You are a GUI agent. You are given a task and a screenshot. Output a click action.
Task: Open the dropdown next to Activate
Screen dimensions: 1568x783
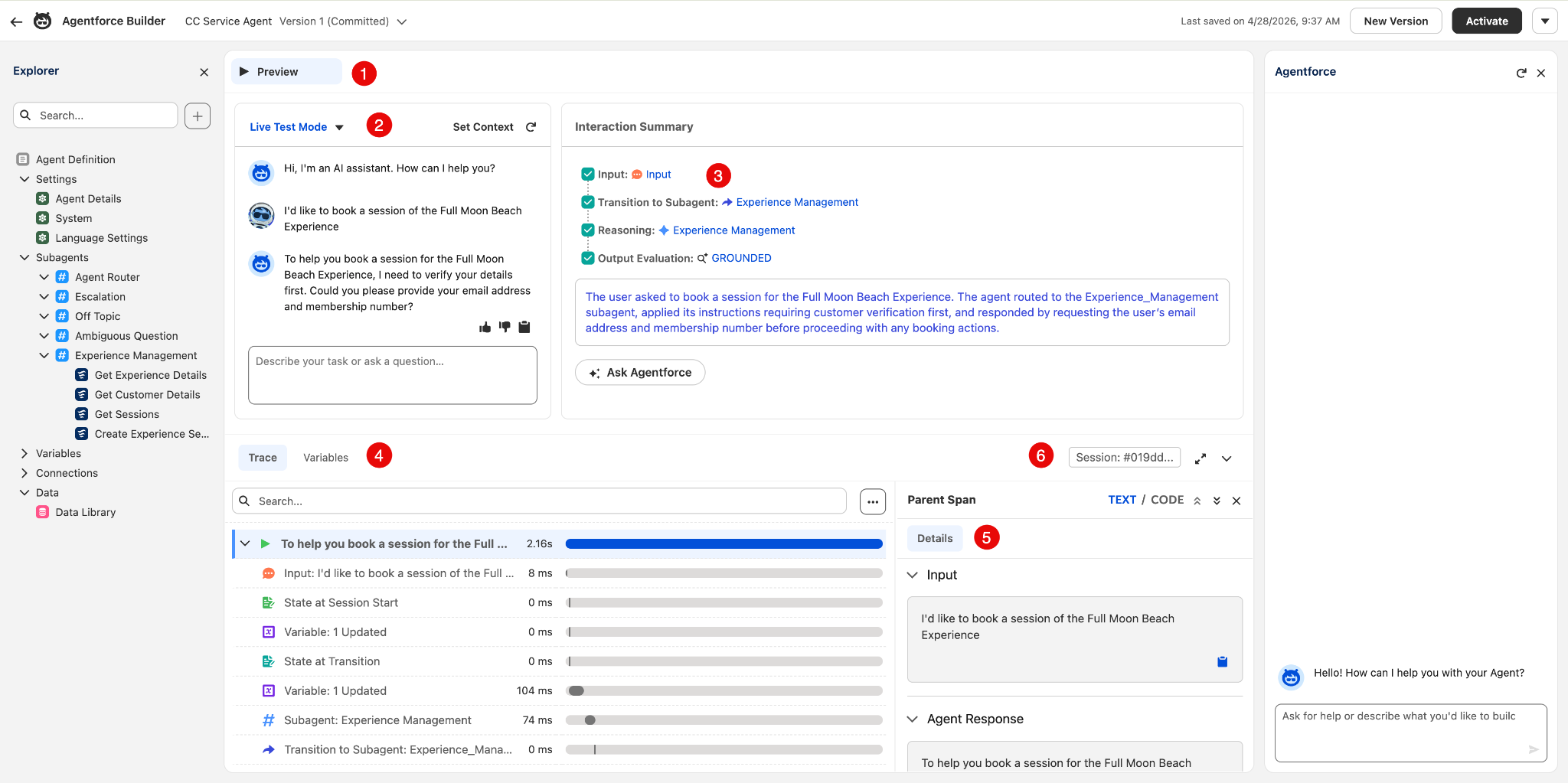1545,21
